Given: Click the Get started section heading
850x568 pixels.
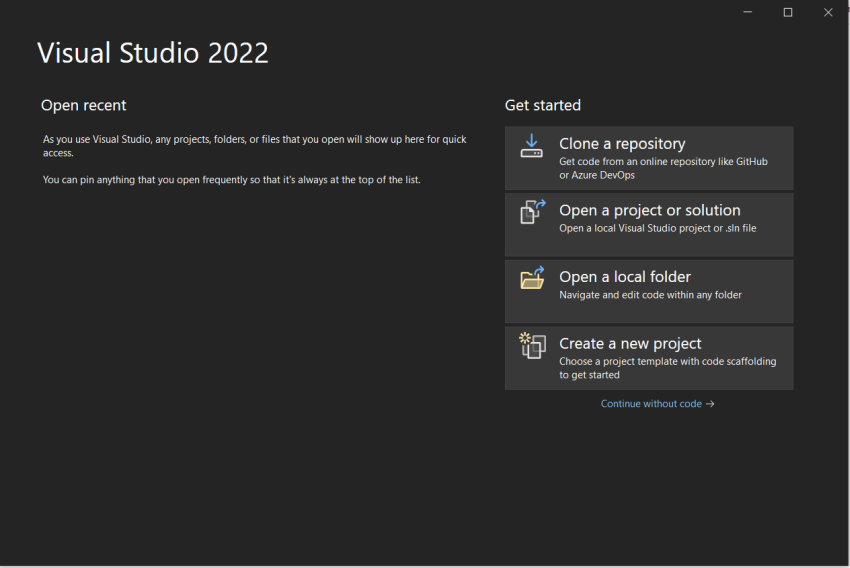Looking at the screenshot, I should [x=543, y=105].
